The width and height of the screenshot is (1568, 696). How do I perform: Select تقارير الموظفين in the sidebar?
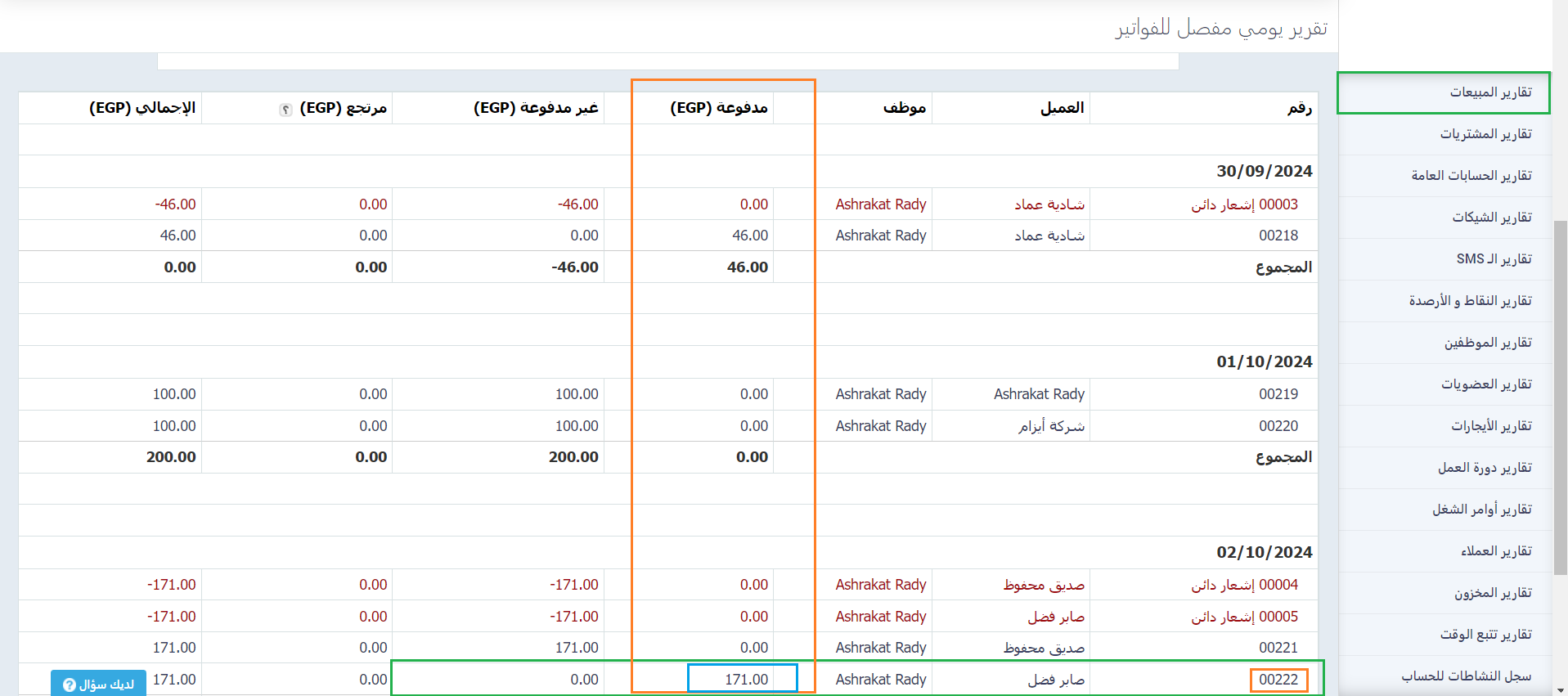1487,343
